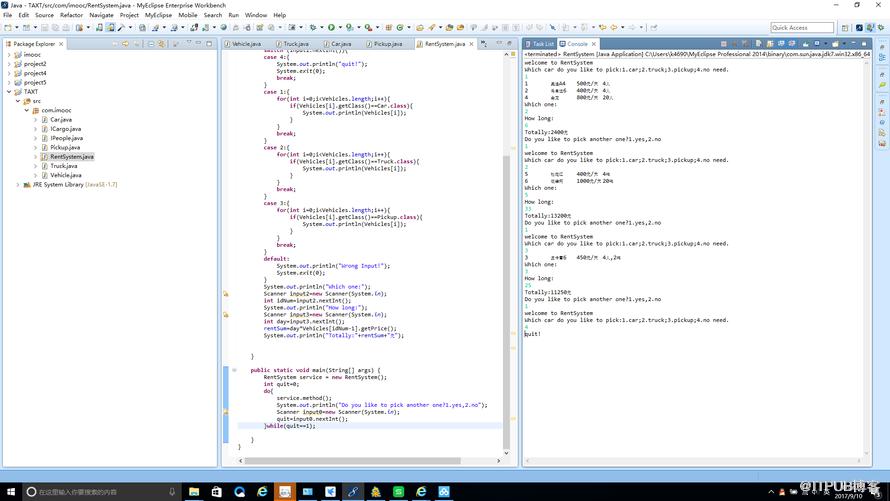The width and height of the screenshot is (890, 501).
Task: Open the External Tools dropdown arrow
Action: click(x=377, y=27)
